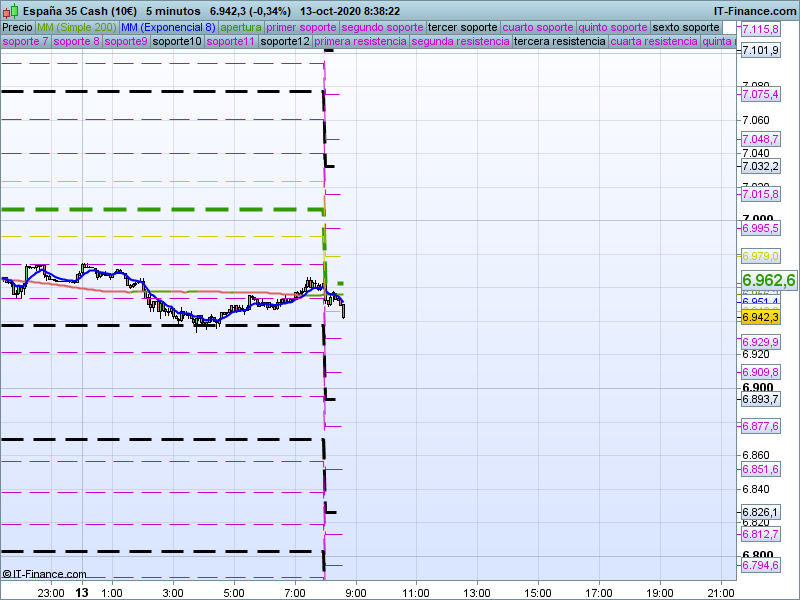The image size is (800, 600).
Task: Click the apertura indicator label
Action: click(x=241, y=27)
